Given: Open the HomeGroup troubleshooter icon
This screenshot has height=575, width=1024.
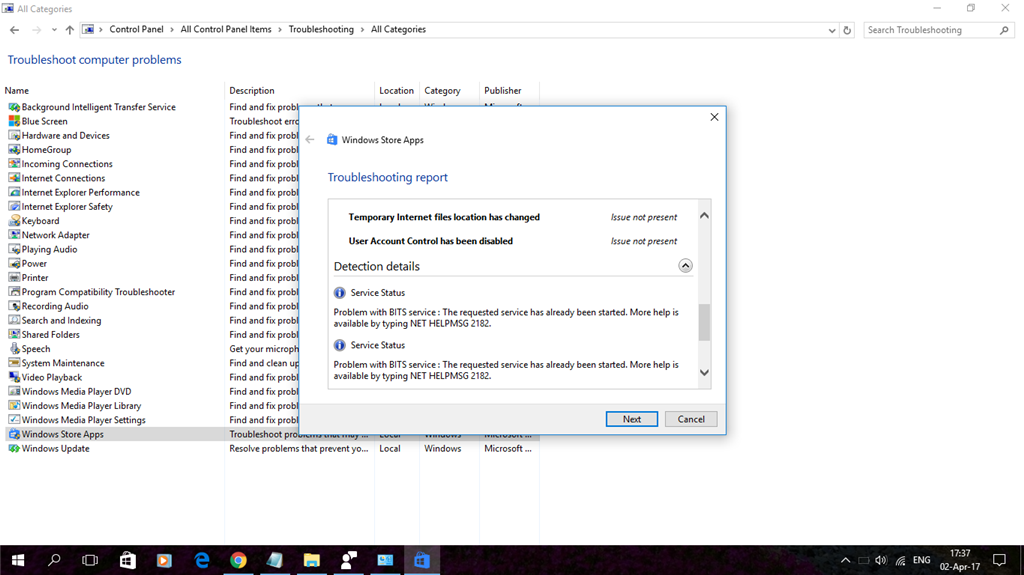Looking at the screenshot, I should point(14,150).
